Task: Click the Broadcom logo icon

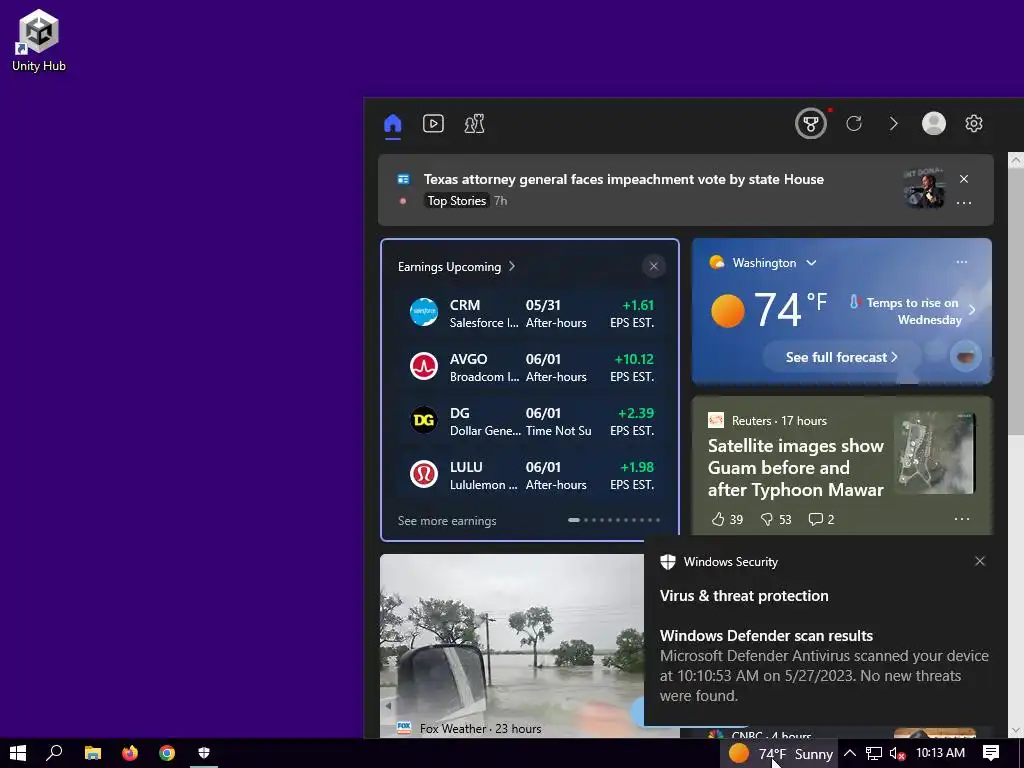Action: (424, 366)
